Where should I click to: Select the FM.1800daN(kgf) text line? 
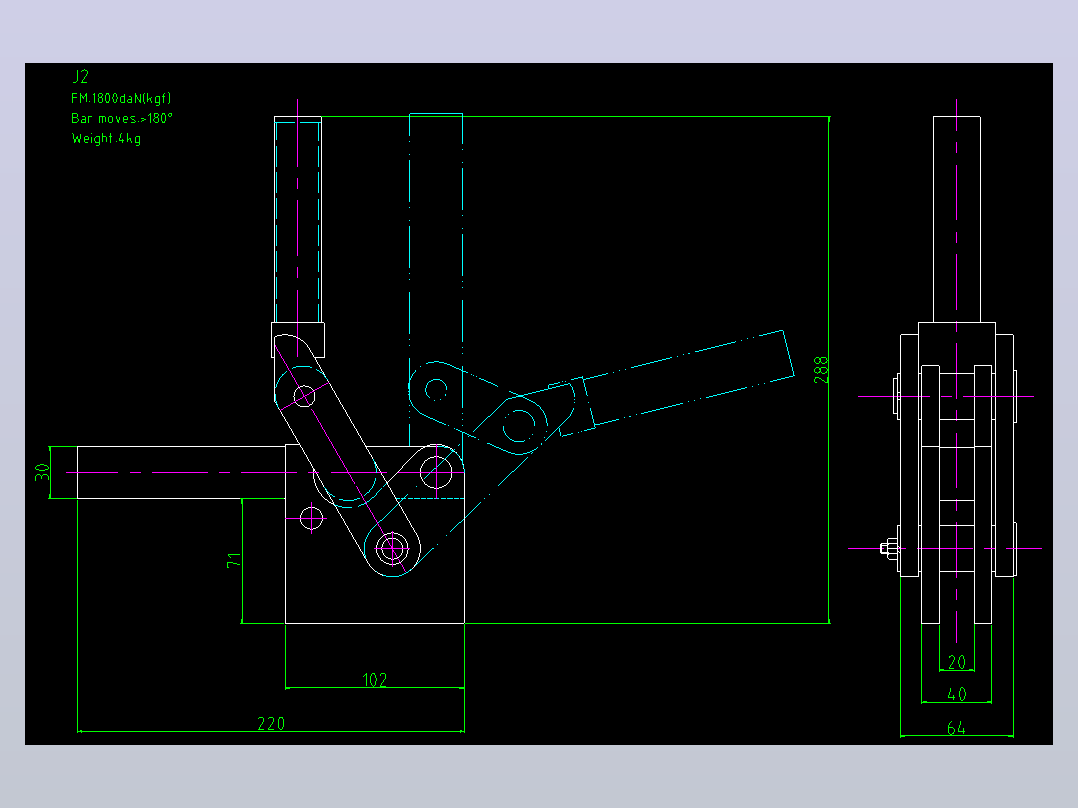121,98
